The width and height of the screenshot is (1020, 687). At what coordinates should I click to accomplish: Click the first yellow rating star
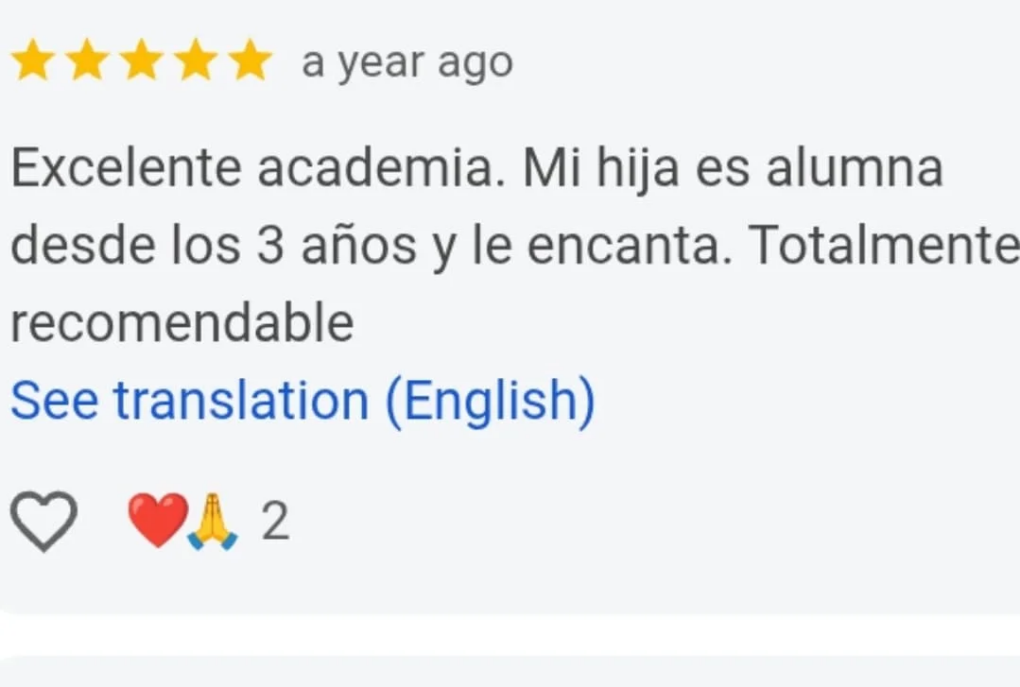click(33, 62)
